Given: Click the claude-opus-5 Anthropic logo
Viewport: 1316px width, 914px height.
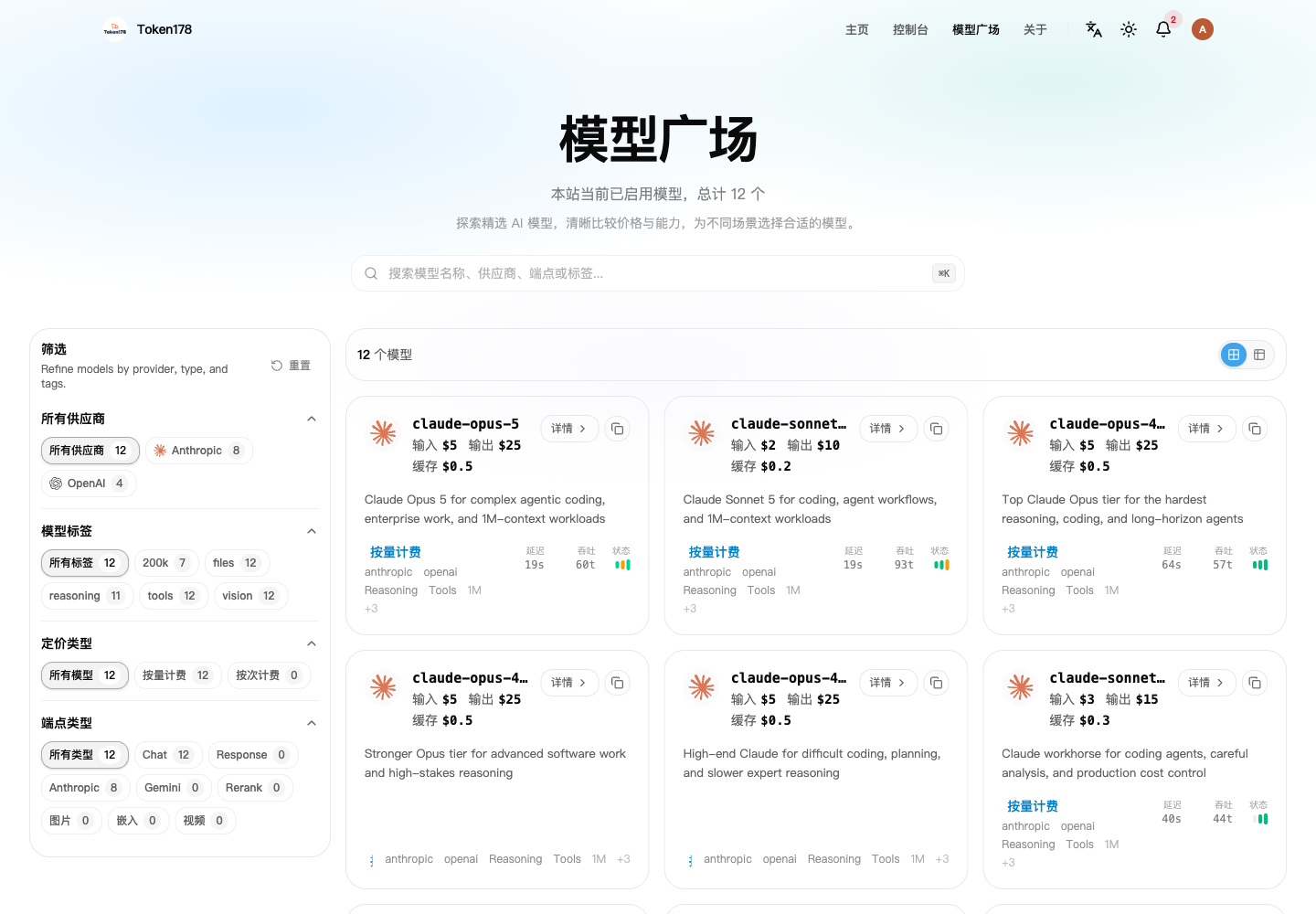Looking at the screenshot, I should (383, 433).
